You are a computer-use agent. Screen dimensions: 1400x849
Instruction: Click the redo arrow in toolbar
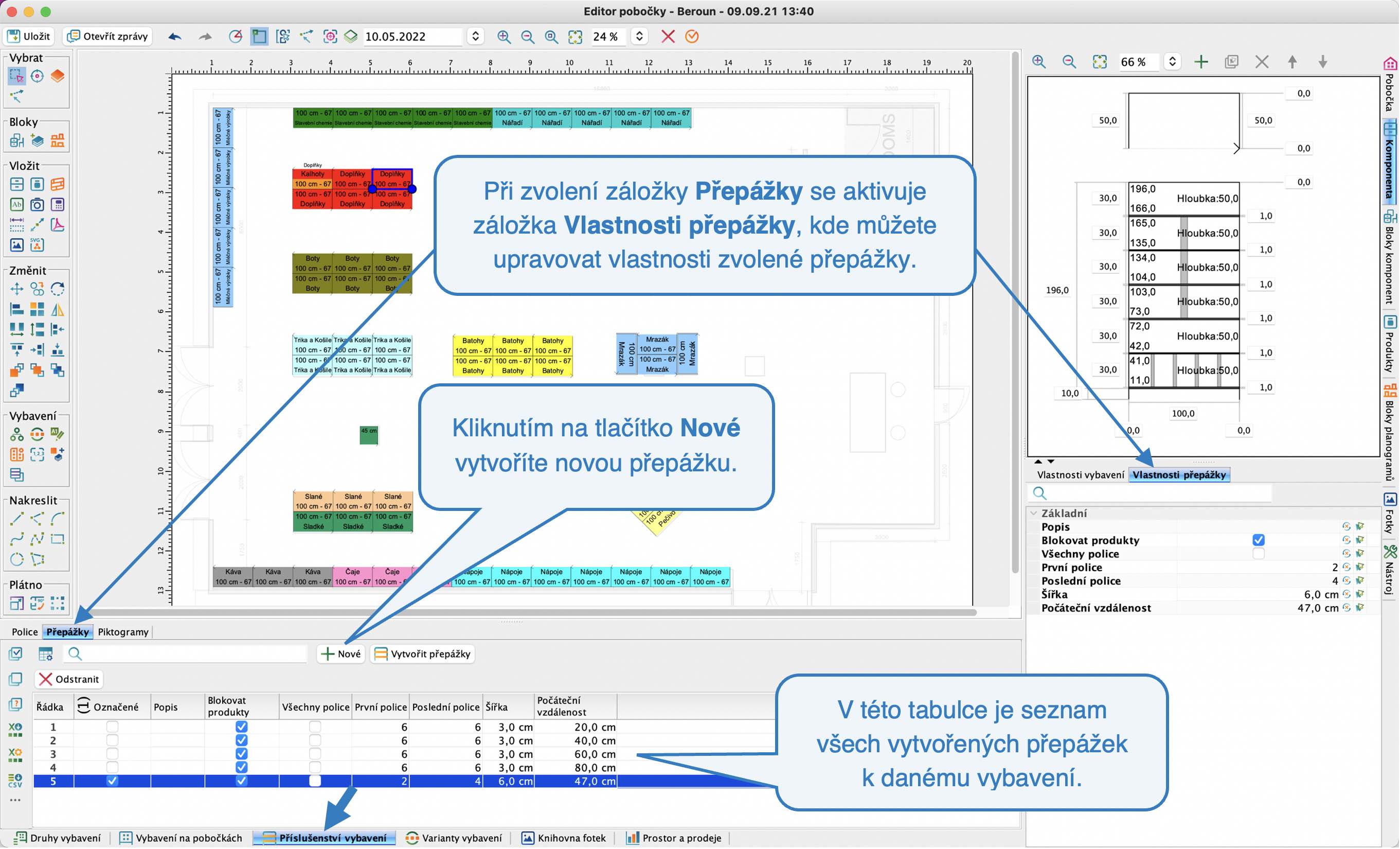pyautogui.click(x=205, y=37)
